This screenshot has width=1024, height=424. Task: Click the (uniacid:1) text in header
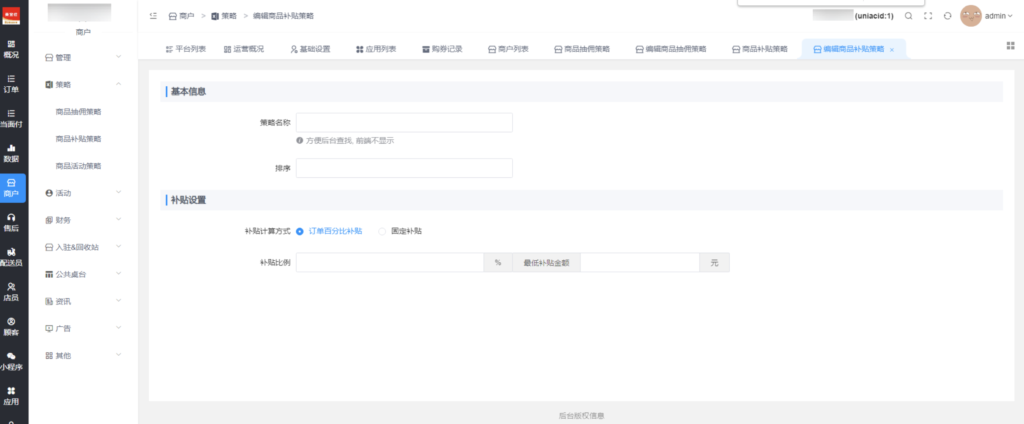tap(874, 16)
